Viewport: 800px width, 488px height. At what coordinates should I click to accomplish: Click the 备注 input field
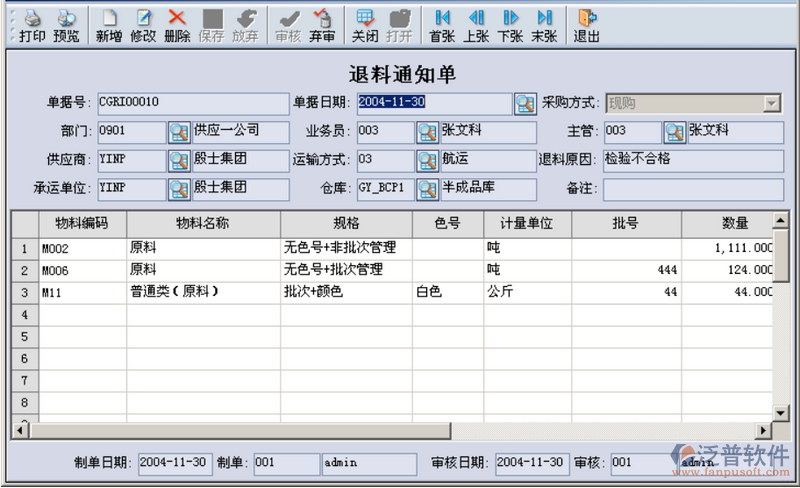click(692, 189)
